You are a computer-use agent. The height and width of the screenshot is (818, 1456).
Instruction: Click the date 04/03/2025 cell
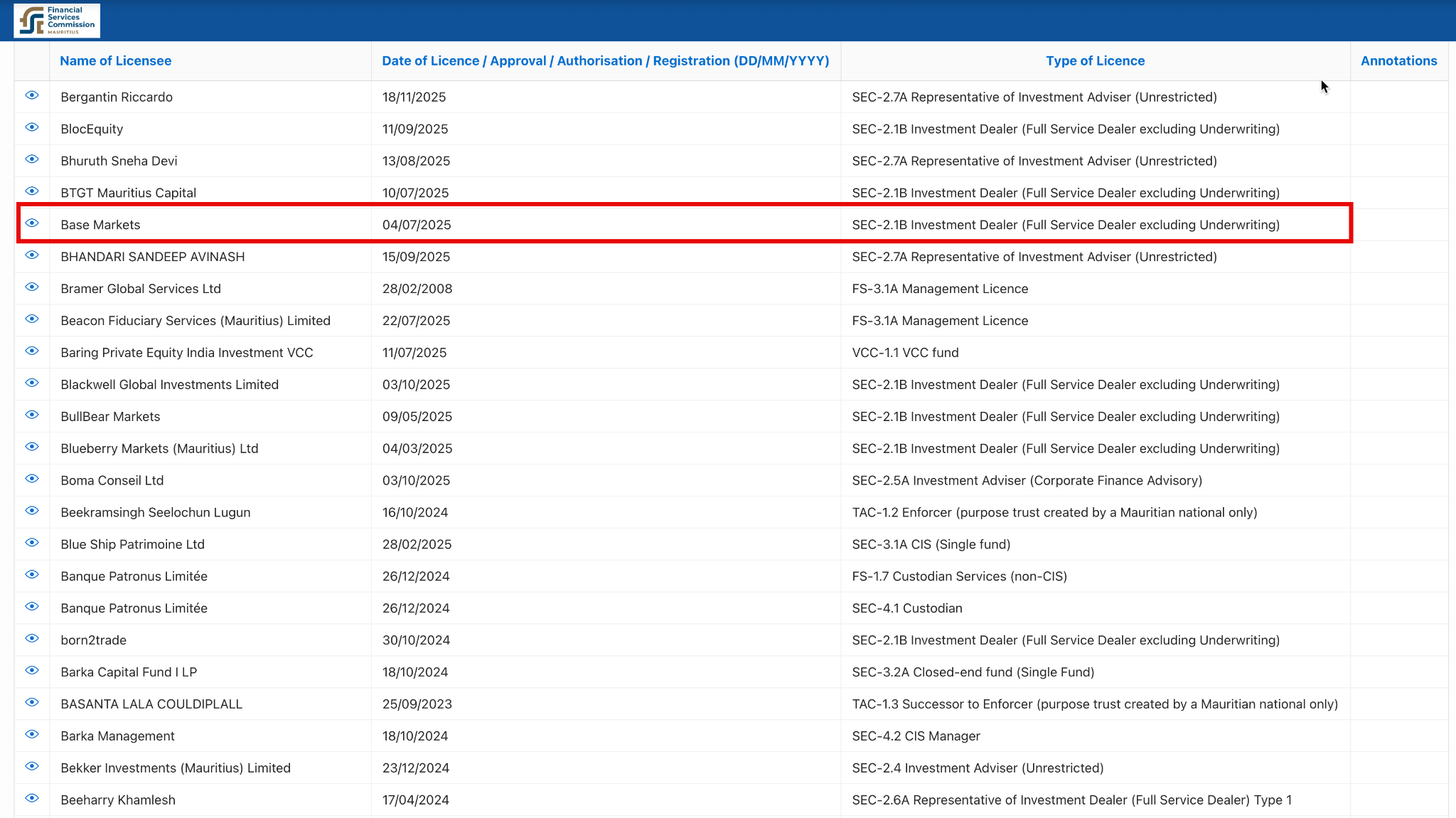click(x=606, y=449)
